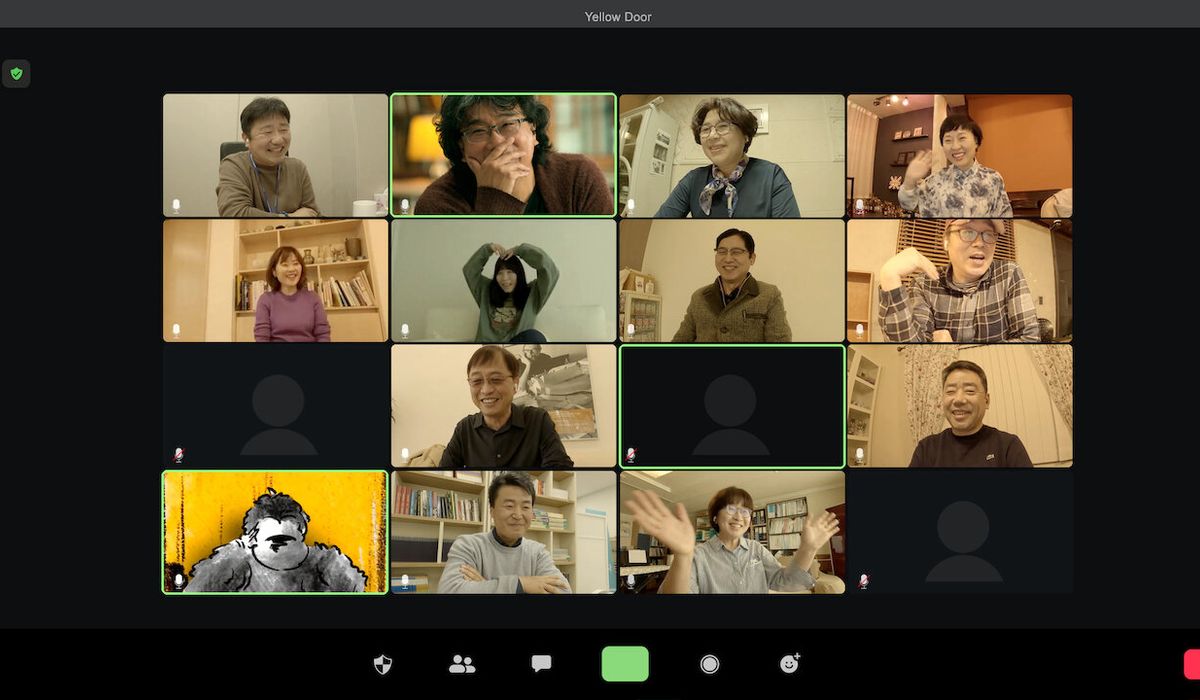Select tile of man laughing covering mouth

pyautogui.click(x=503, y=155)
